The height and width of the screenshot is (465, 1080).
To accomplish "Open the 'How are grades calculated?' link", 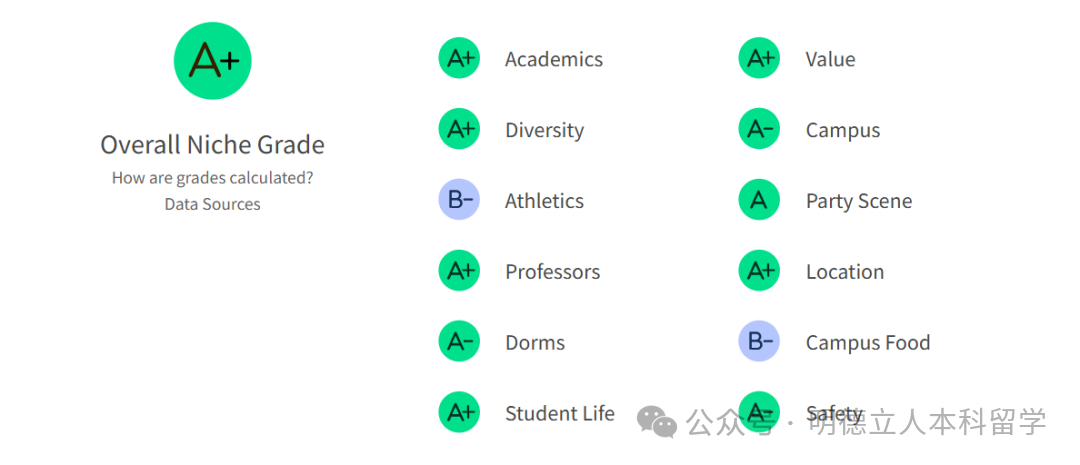I will (212, 178).
